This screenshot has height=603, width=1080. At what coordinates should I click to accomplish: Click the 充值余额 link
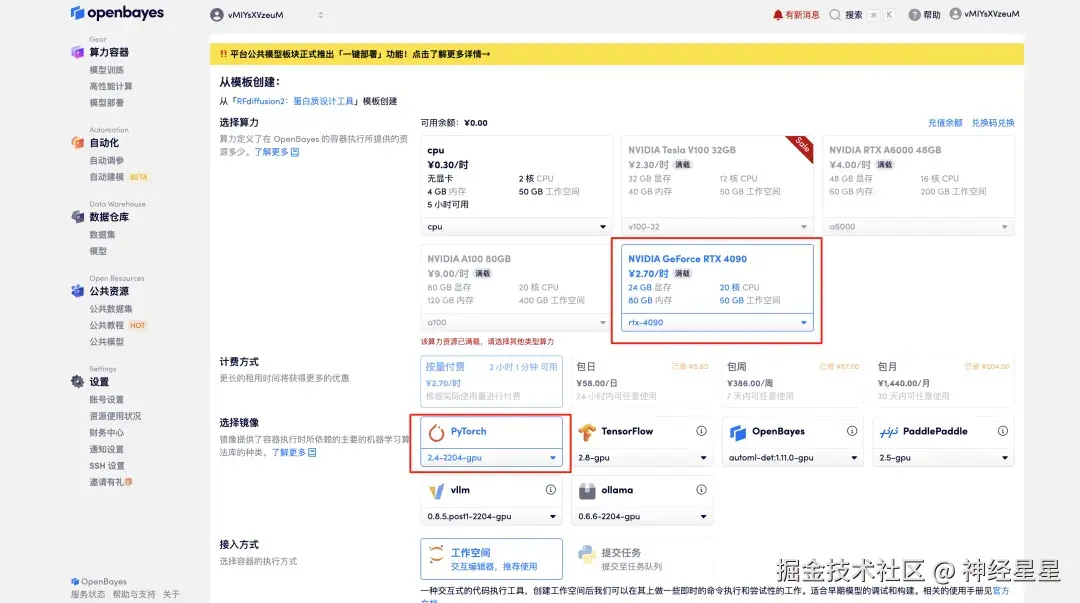point(945,123)
